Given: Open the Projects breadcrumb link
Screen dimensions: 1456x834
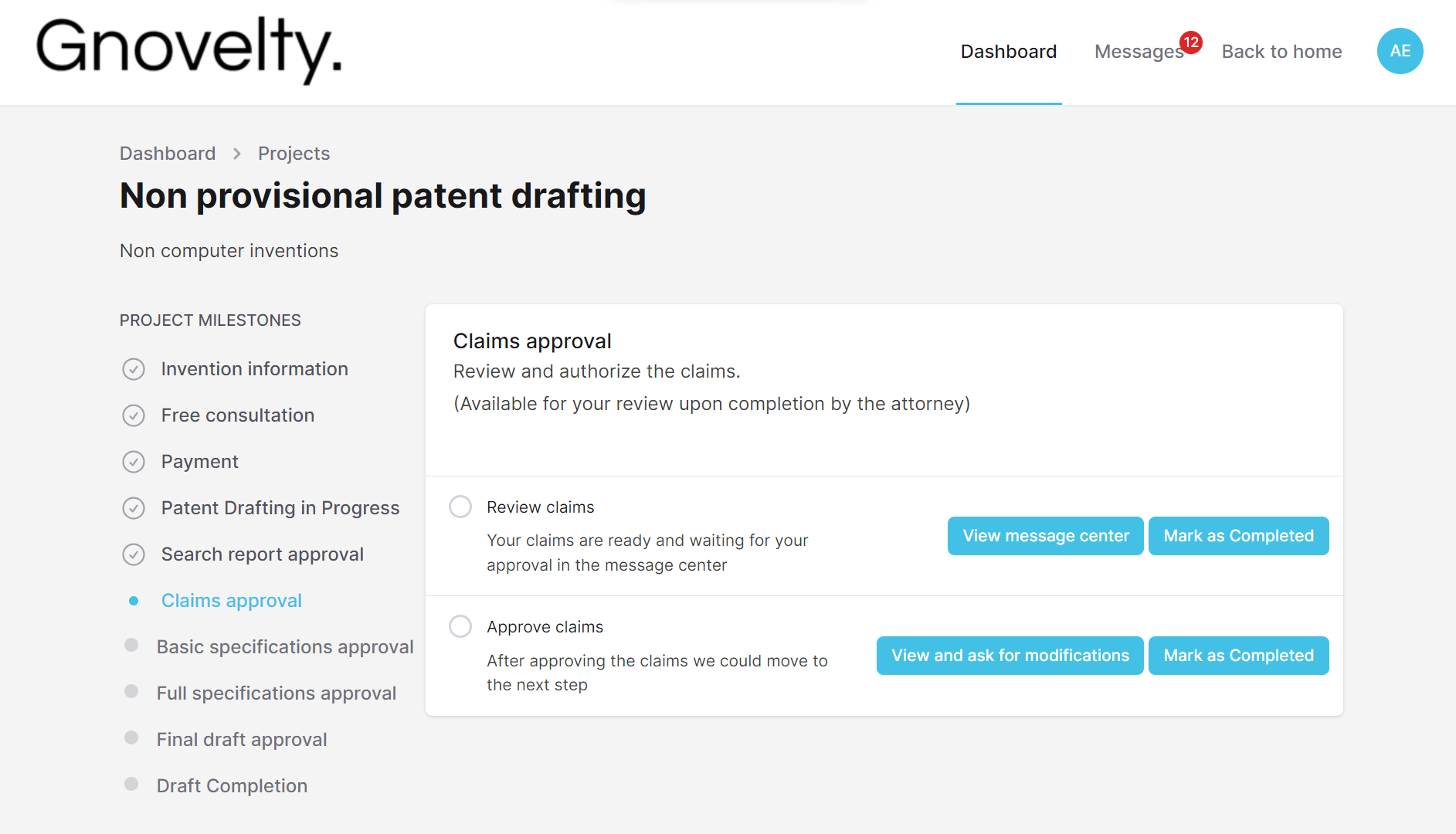Looking at the screenshot, I should pyautogui.click(x=294, y=153).
